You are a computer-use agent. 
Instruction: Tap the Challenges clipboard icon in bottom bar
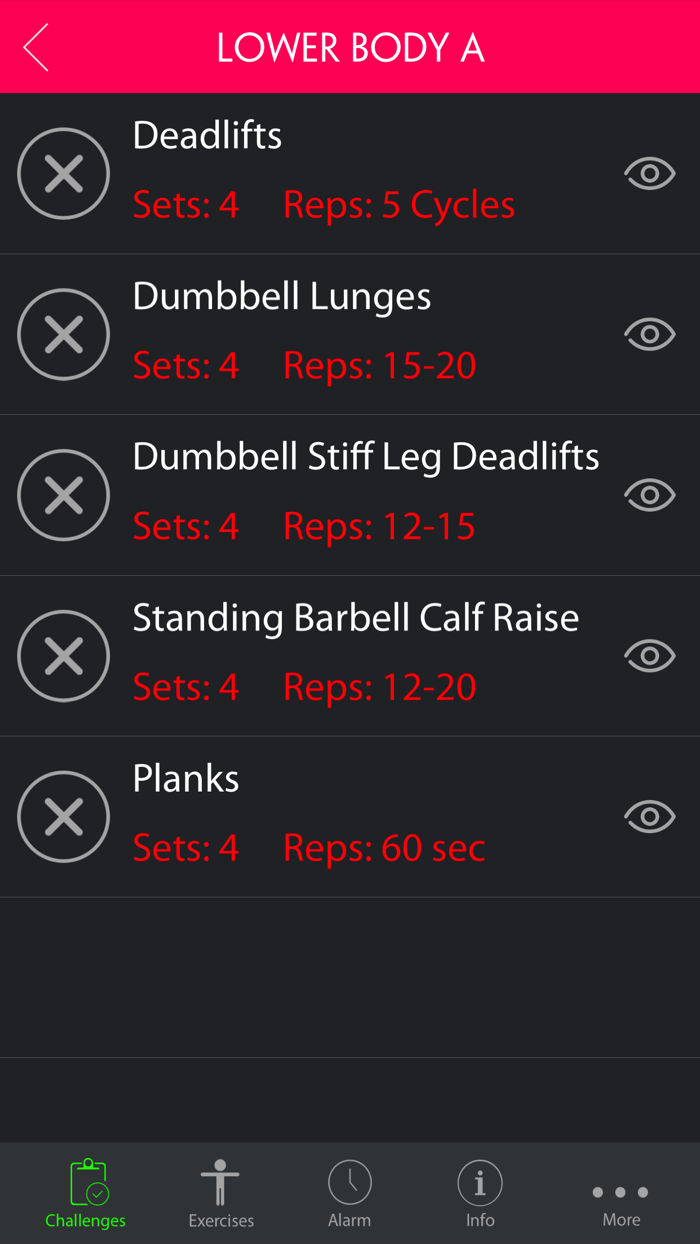pyautogui.click(x=85, y=1185)
